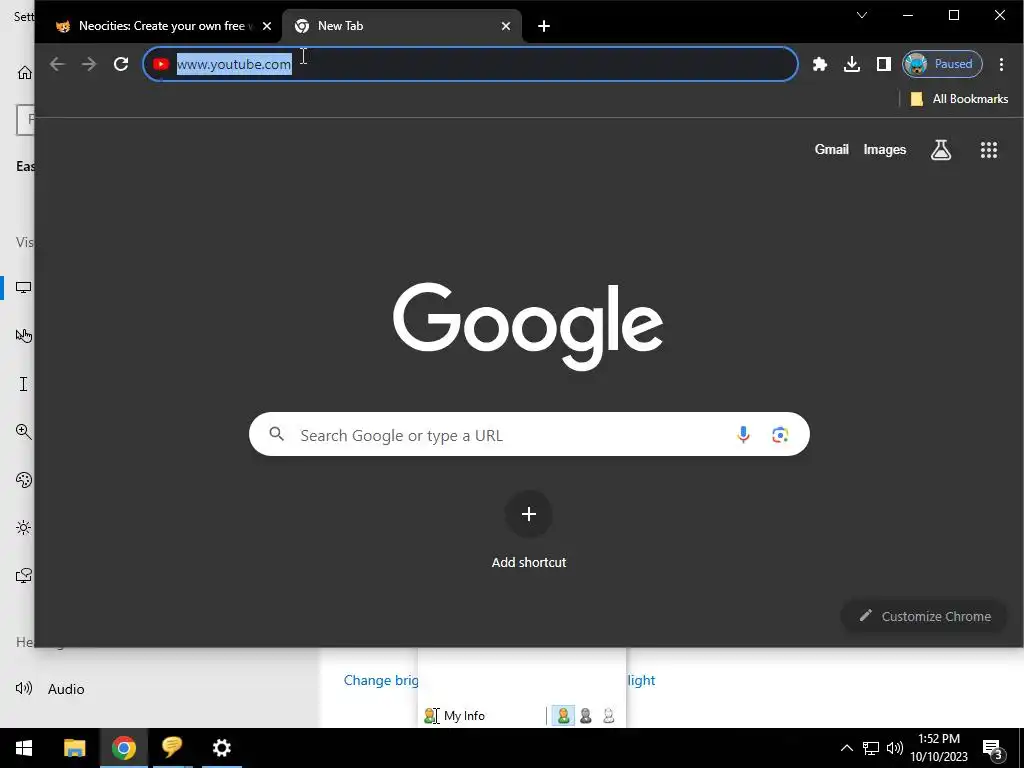Open volume control tray icon
1024x768 pixels.
click(895, 748)
